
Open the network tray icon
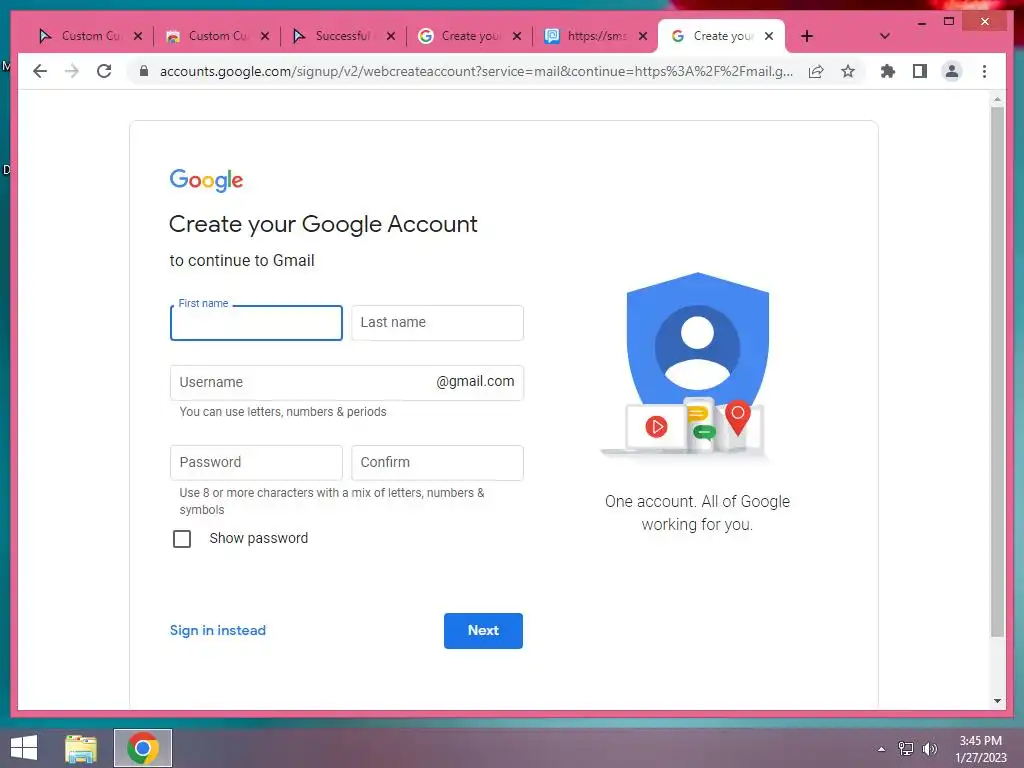(905, 749)
